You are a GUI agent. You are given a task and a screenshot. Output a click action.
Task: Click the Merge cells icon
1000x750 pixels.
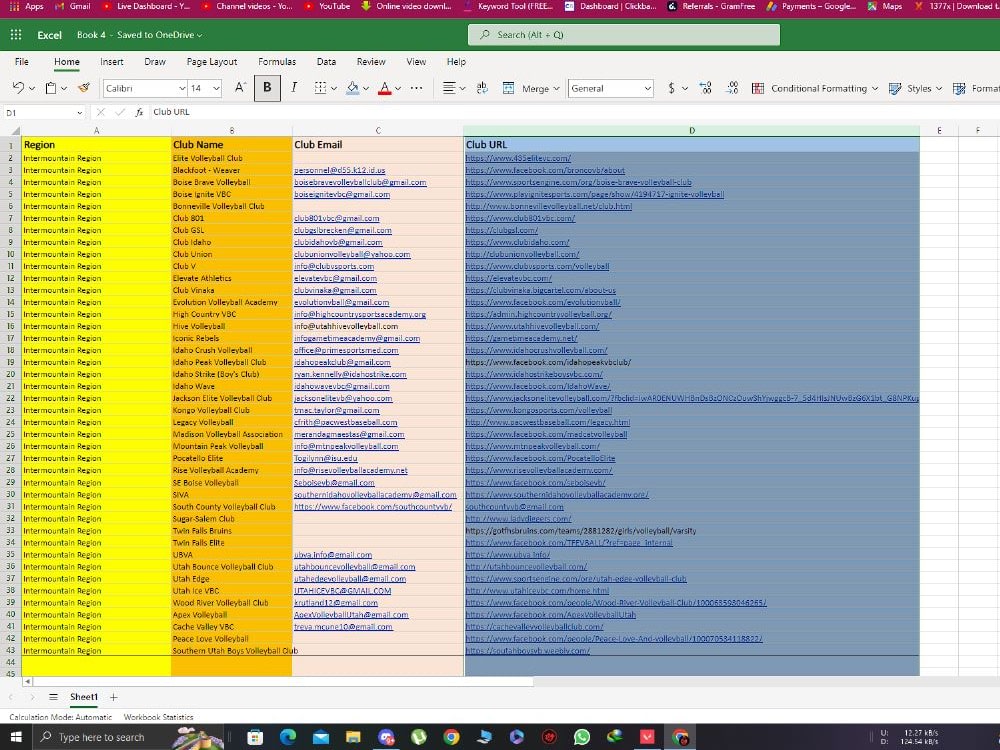click(x=508, y=88)
